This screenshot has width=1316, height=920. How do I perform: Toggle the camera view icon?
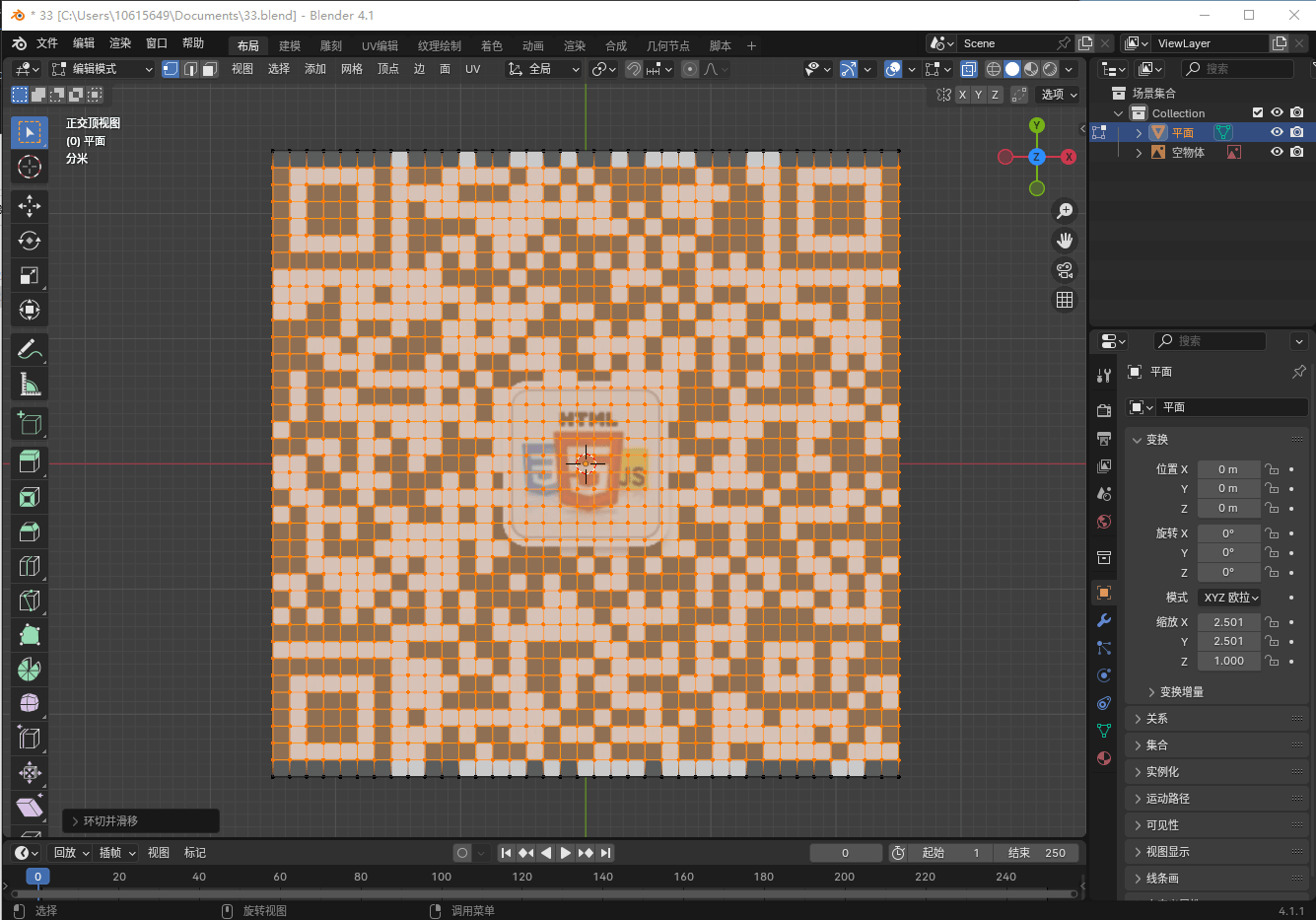point(1065,270)
